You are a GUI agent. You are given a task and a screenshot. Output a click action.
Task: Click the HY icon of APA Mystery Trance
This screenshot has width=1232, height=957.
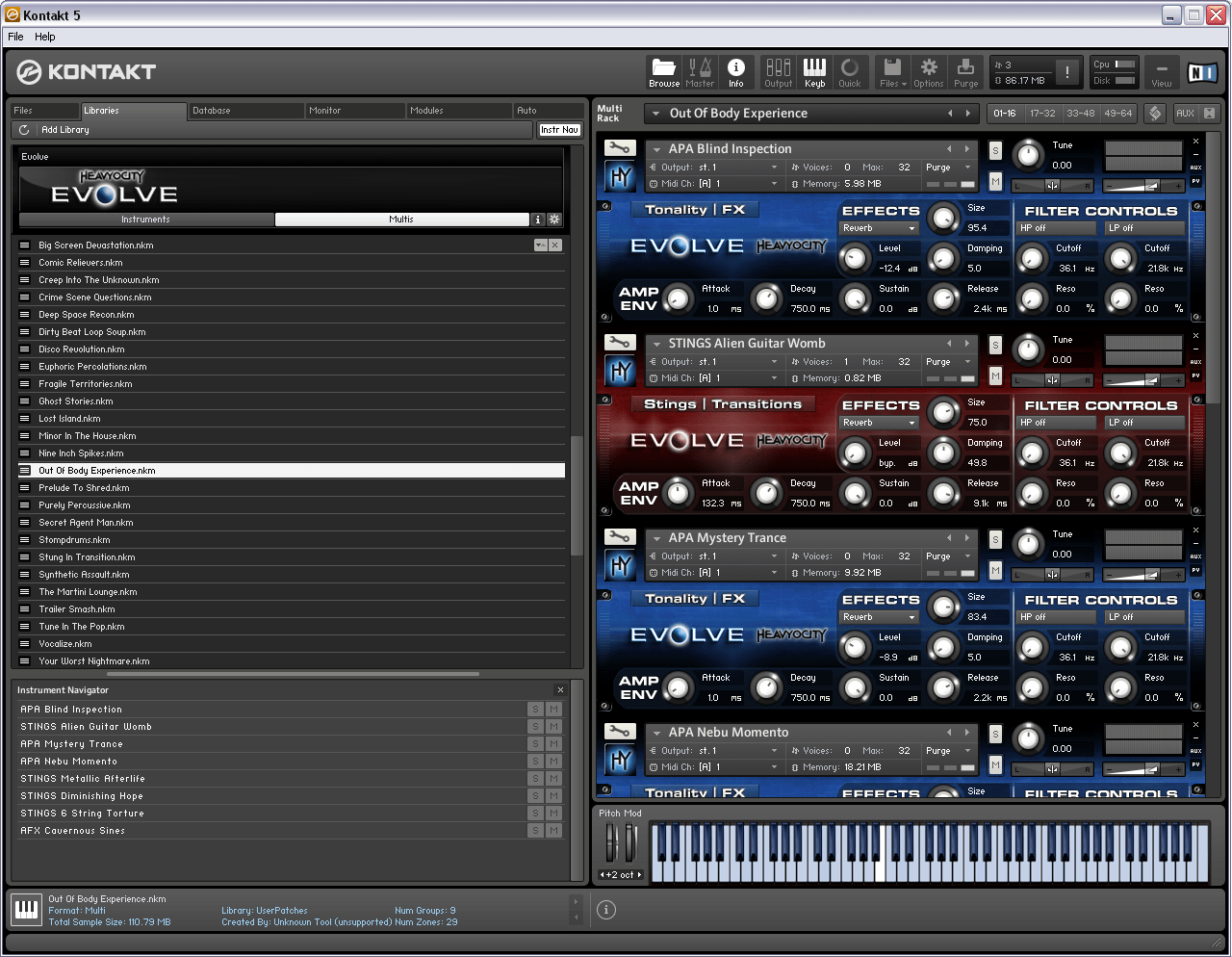[620, 566]
